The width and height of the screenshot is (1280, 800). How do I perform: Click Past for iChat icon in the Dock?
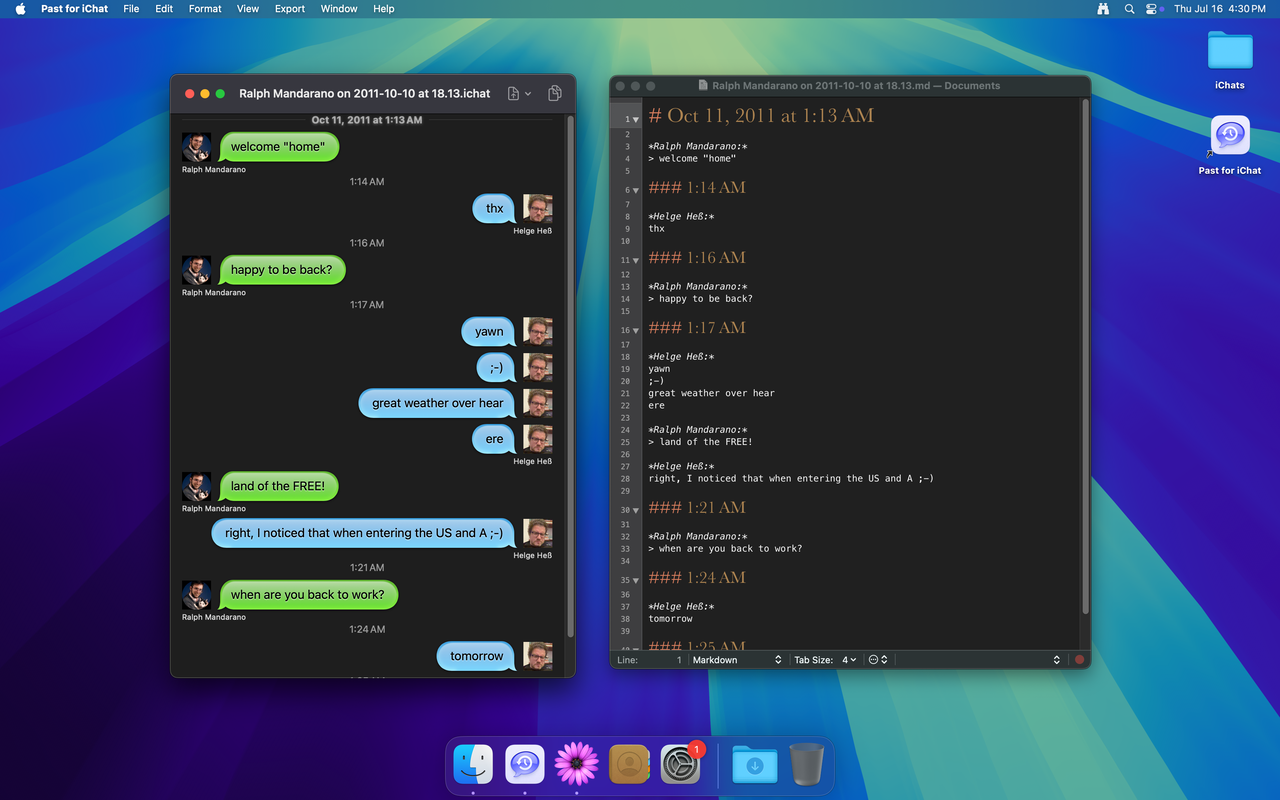point(525,765)
